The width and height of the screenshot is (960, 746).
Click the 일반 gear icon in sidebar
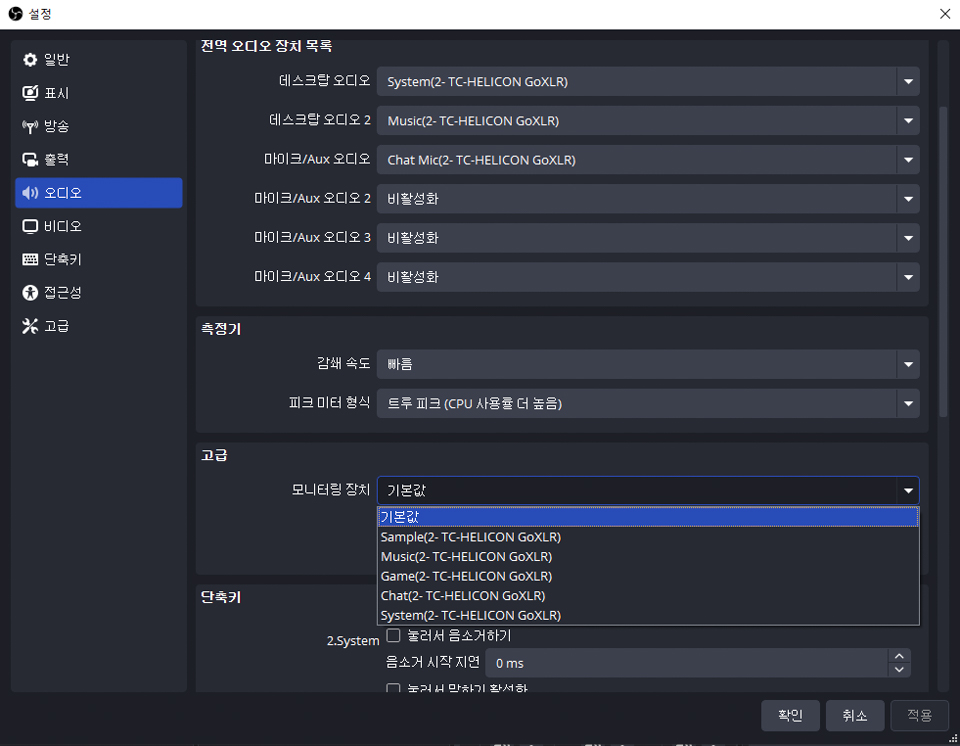click(x=30, y=60)
